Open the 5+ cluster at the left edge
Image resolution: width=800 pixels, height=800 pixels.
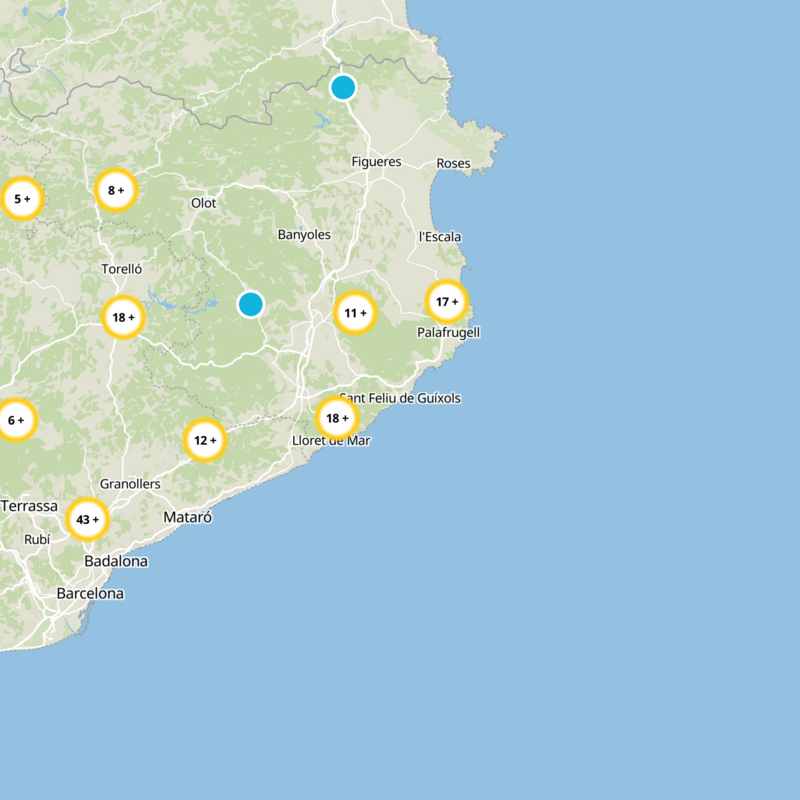pyautogui.click(x=21, y=198)
